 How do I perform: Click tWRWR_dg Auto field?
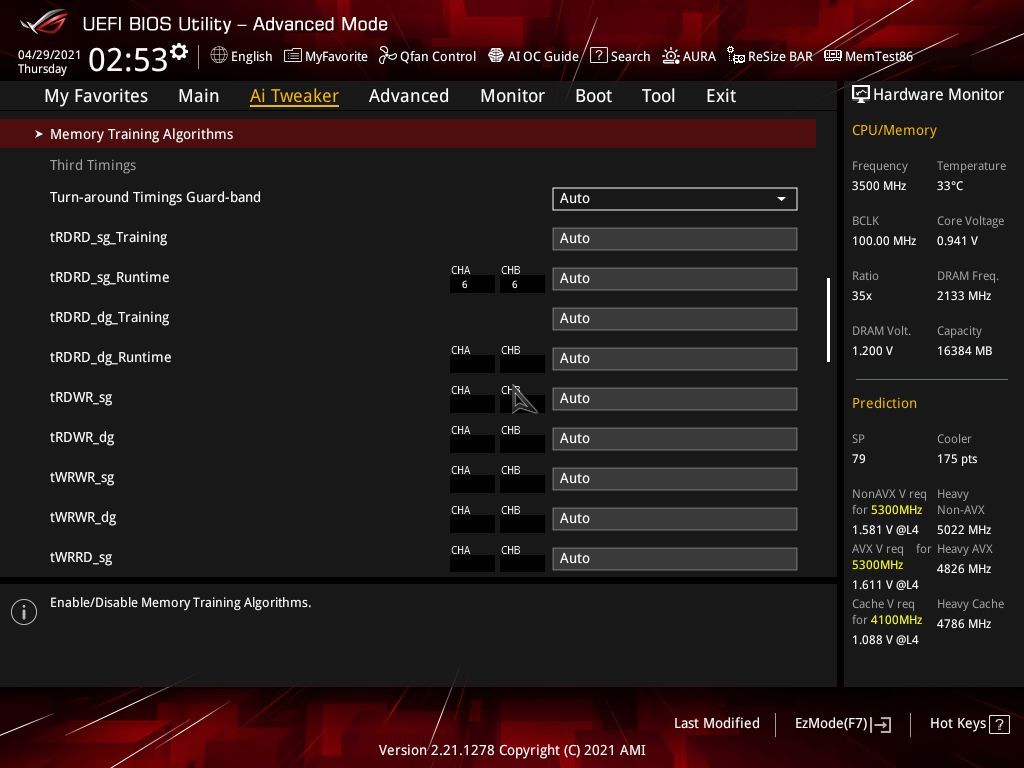675,519
